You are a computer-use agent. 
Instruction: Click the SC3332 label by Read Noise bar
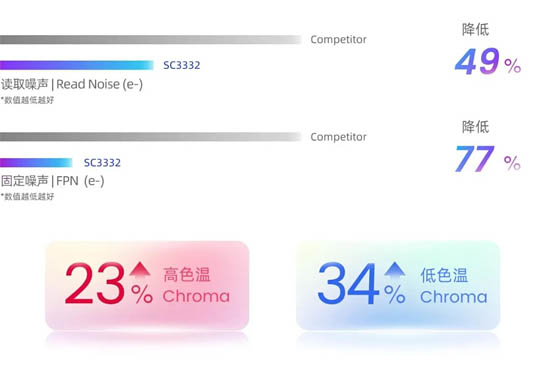(182, 65)
